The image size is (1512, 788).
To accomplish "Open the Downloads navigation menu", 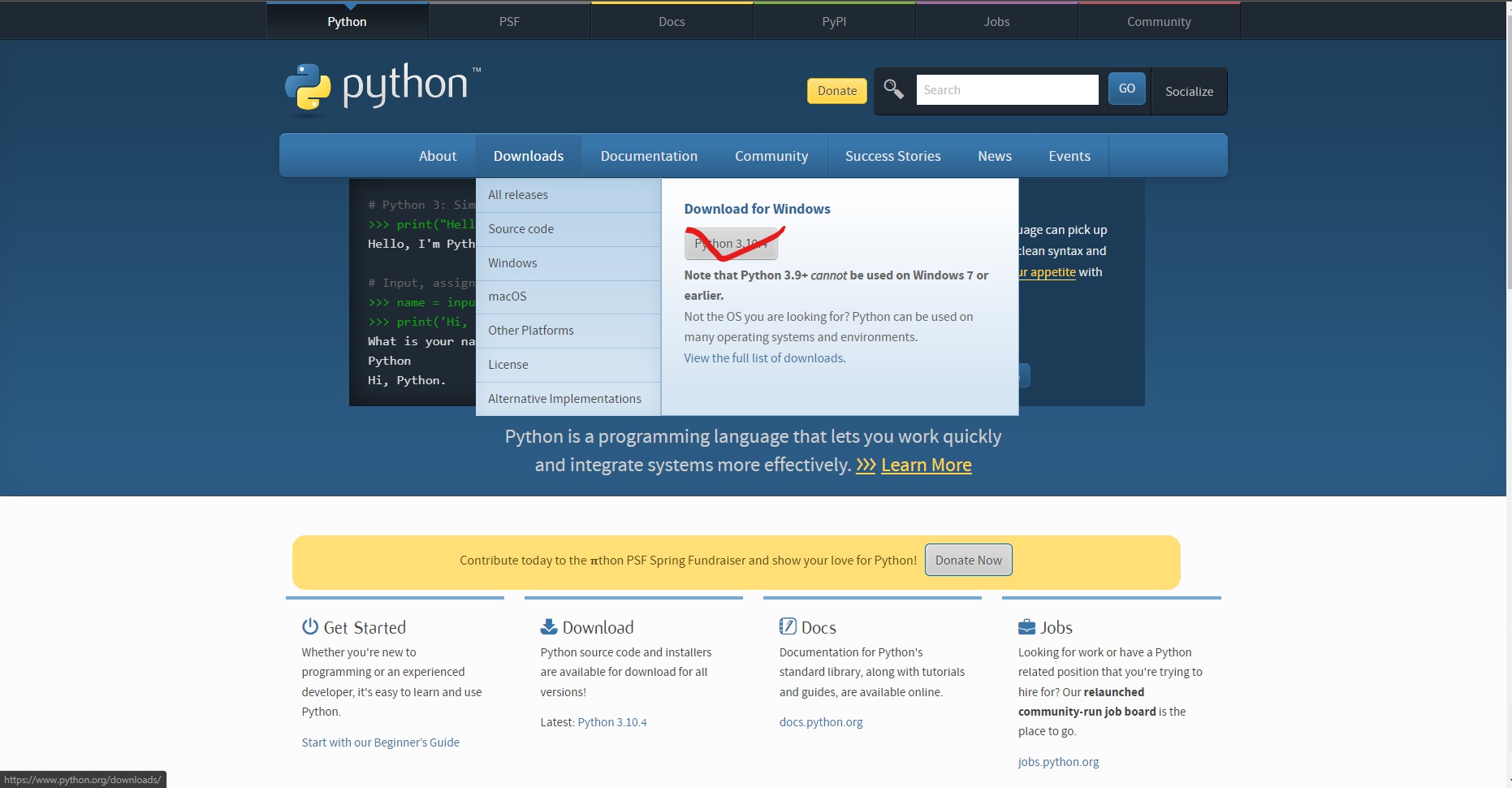I will point(529,156).
